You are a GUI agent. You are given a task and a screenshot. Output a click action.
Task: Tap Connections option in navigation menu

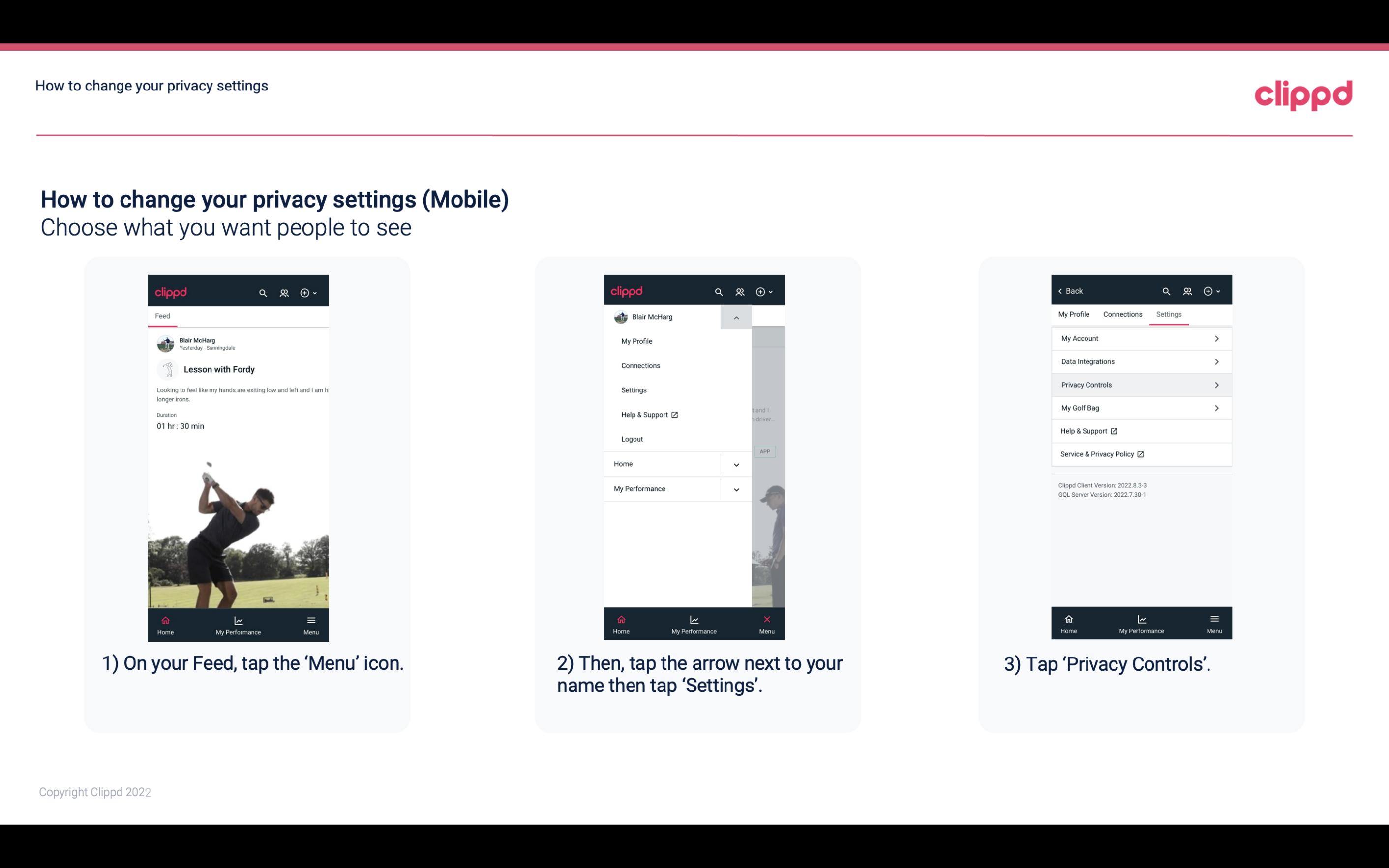(640, 365)
